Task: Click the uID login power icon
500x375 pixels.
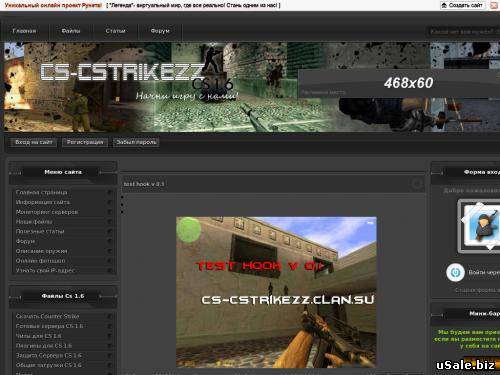Action: click(455, 272)
